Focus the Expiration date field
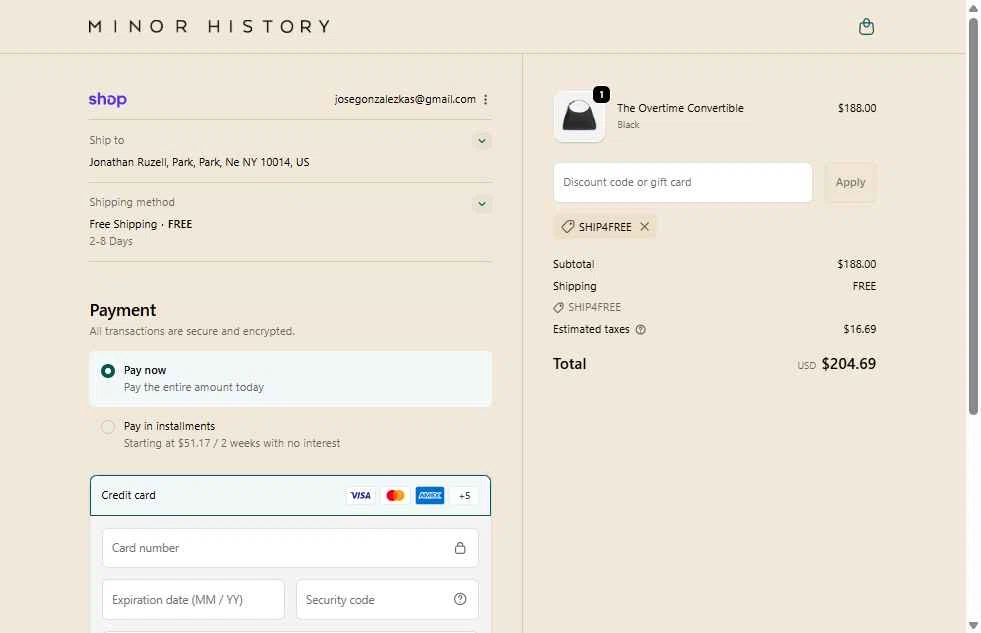Image resolution: width=981 pixels, height=633 pixels. [x=193, y=599]
